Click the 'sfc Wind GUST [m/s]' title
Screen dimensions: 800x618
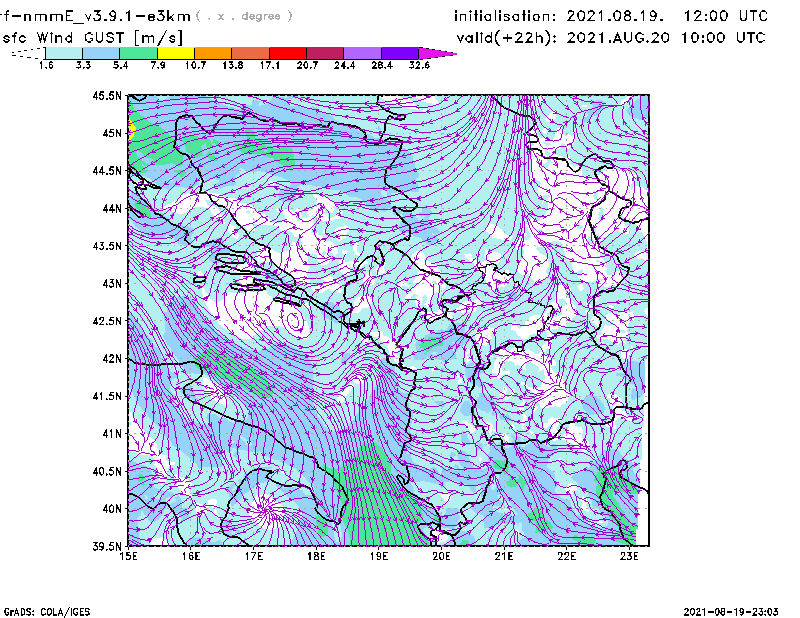[x=92, y=38]
